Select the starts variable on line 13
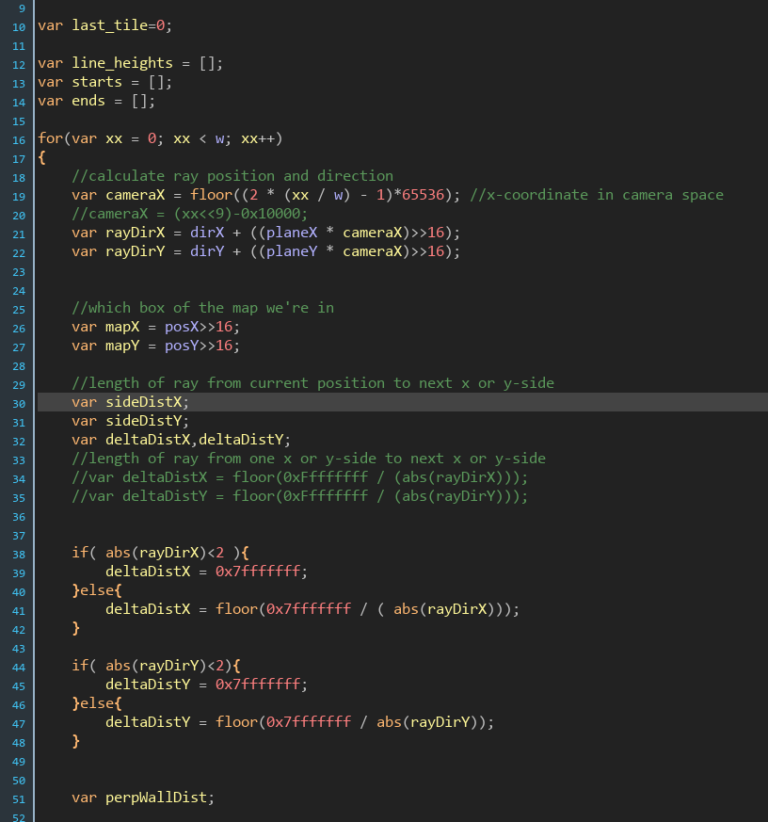The width and height of the screenshot is (768, 822). coord(97,82)
